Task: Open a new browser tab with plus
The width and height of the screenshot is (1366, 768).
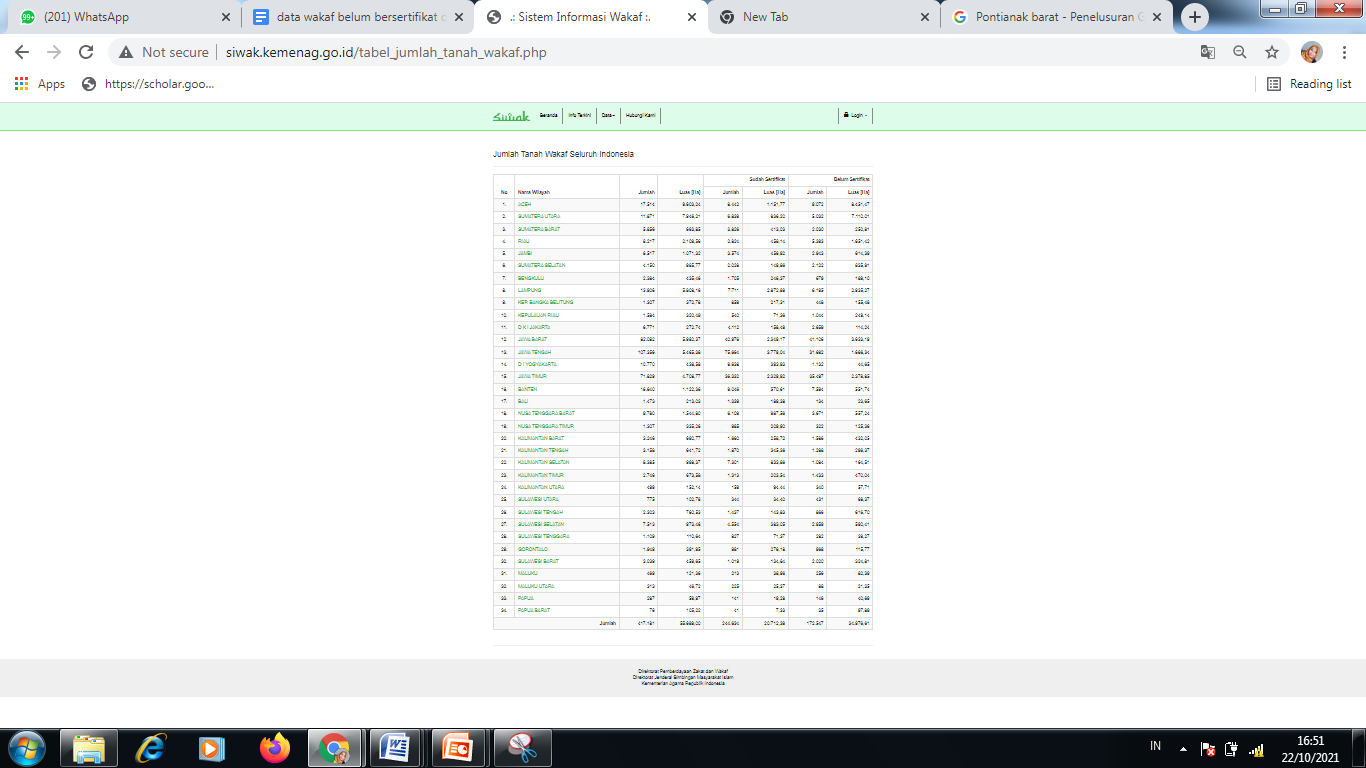Action: pyautogui.click(x=1195, y=17)
